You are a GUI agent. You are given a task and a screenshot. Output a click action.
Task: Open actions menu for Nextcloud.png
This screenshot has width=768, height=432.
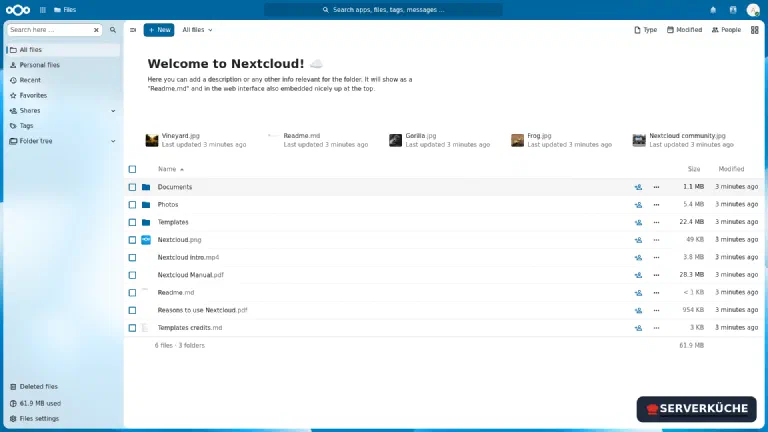656,240
